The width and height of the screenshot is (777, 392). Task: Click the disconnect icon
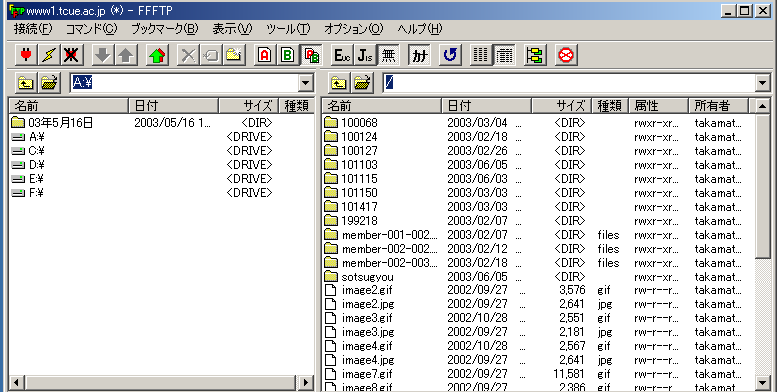(71, 55)
